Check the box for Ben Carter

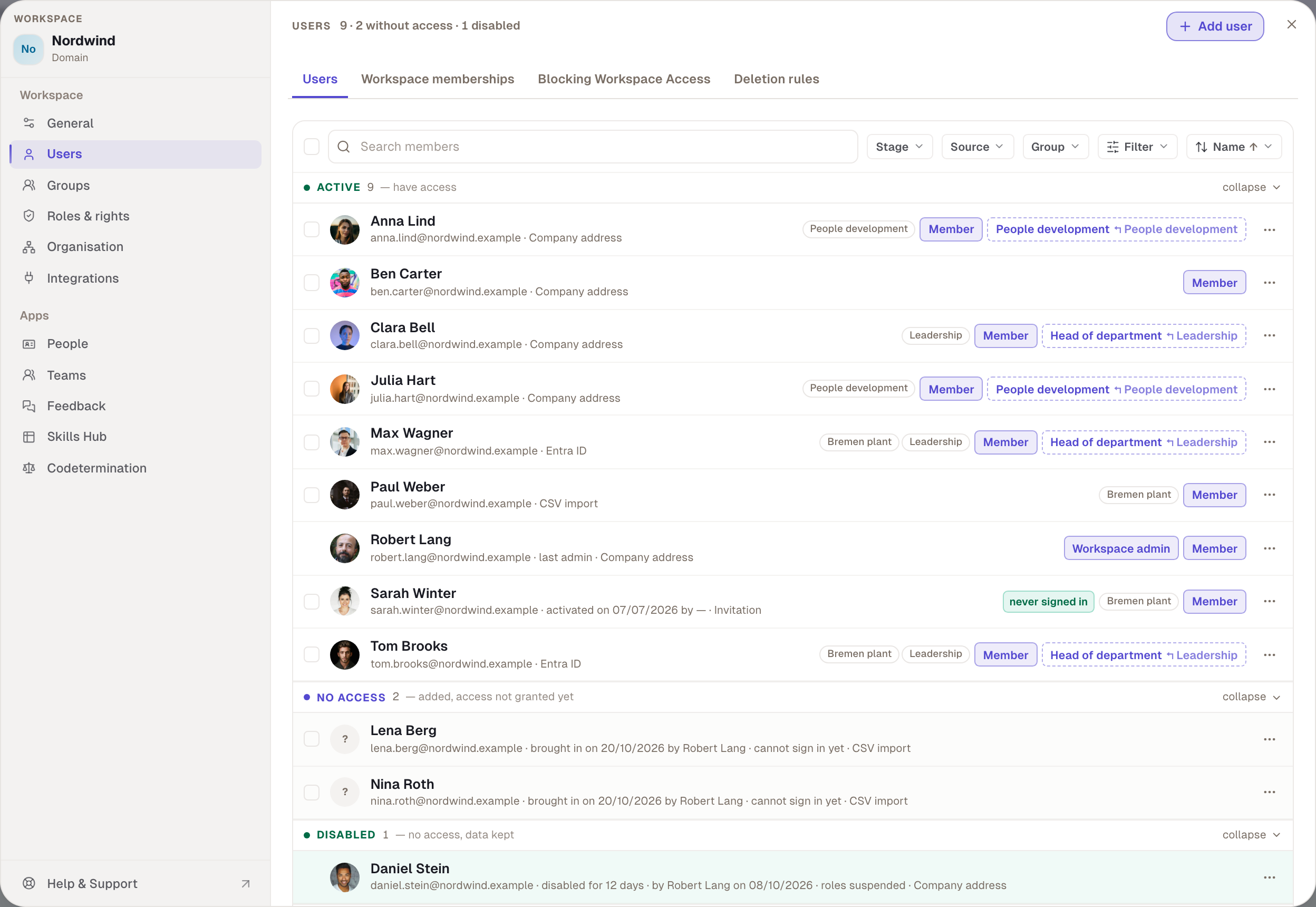pos(312,283)
